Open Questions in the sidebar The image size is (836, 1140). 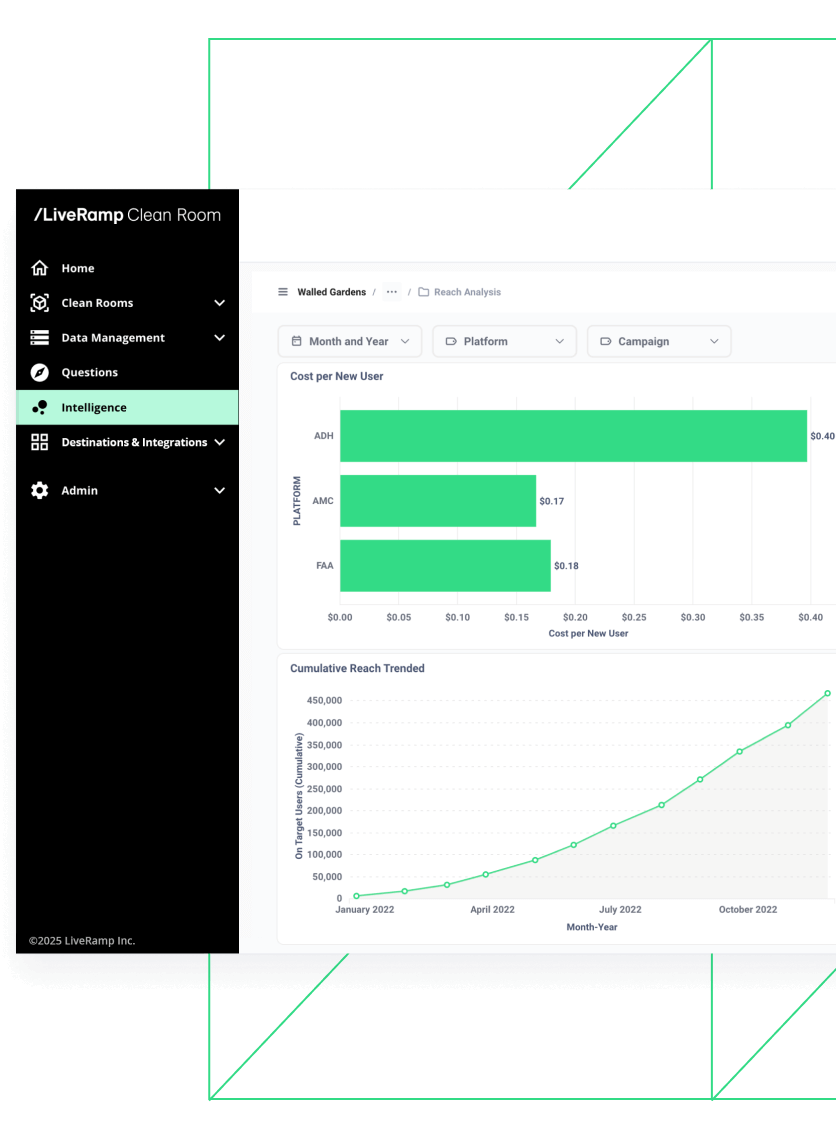click(x=127, y=372)
